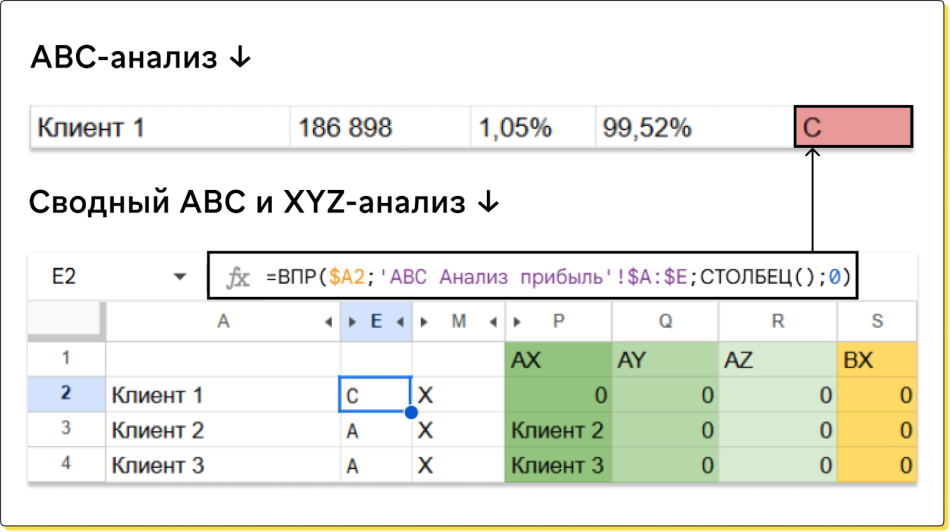The width and height of the screenshot is (950, 532).
Task: Open the name box dropdown arrow
Action: (180, 277)
